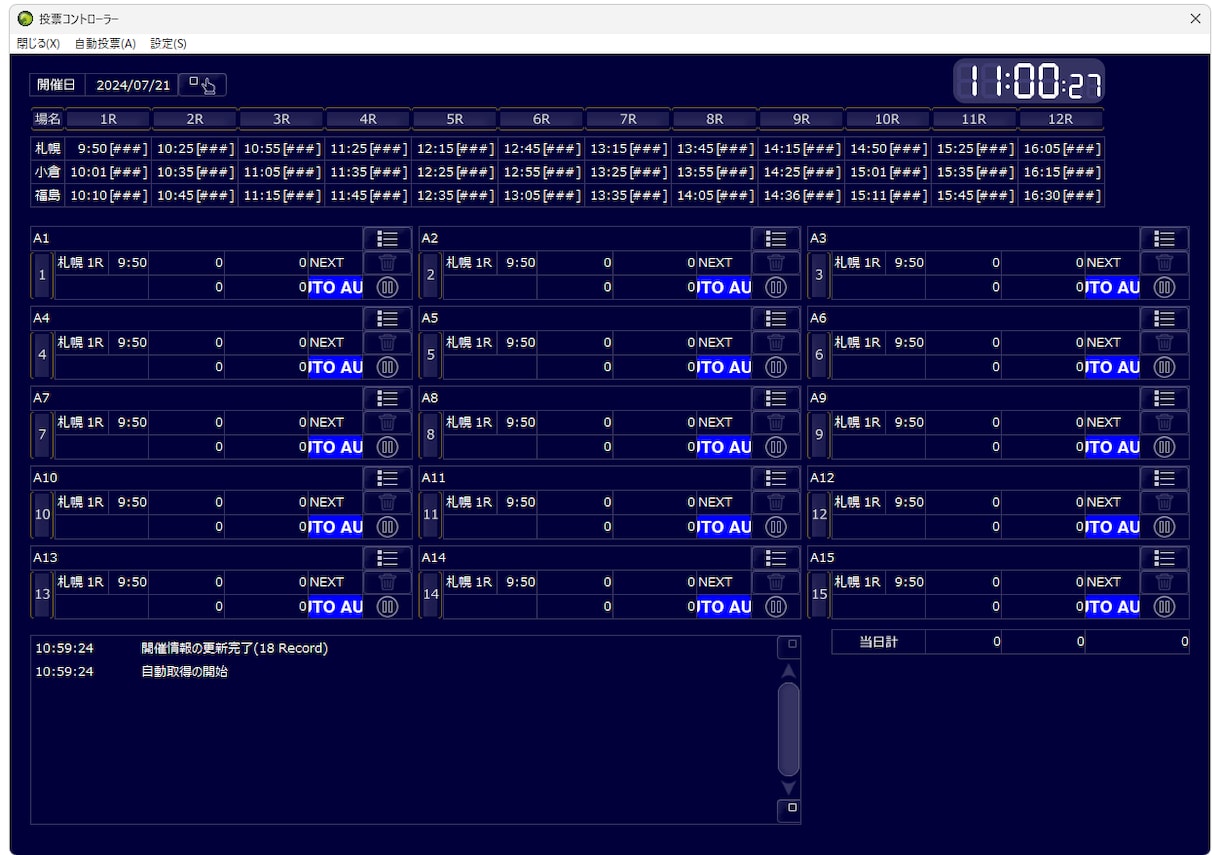Image resolution: width=1220 pixels, height=855 pixels.
Task: Select the 12R column header
Action: point(1061,119)
